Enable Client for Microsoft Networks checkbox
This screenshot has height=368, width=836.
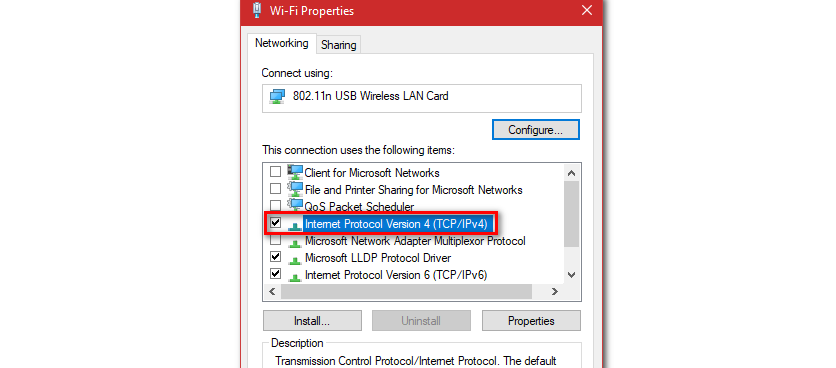275,172
